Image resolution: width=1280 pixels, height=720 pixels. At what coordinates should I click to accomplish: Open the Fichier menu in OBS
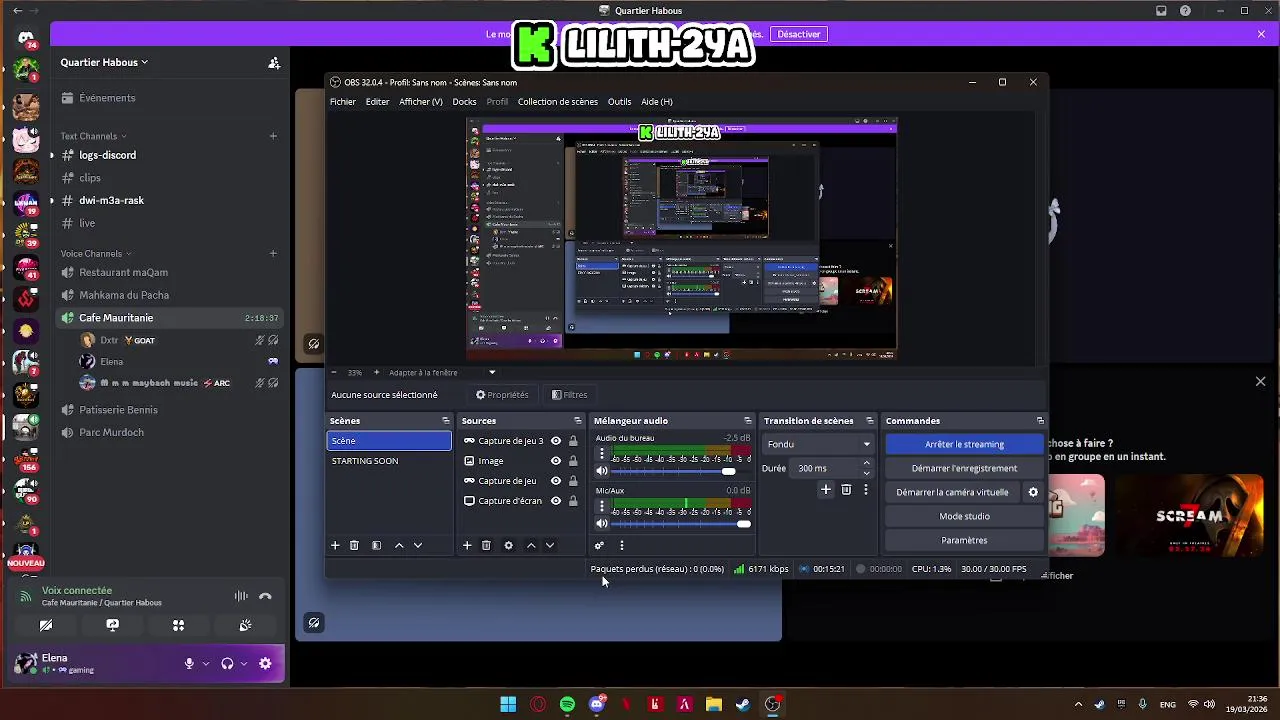[343, 101]
